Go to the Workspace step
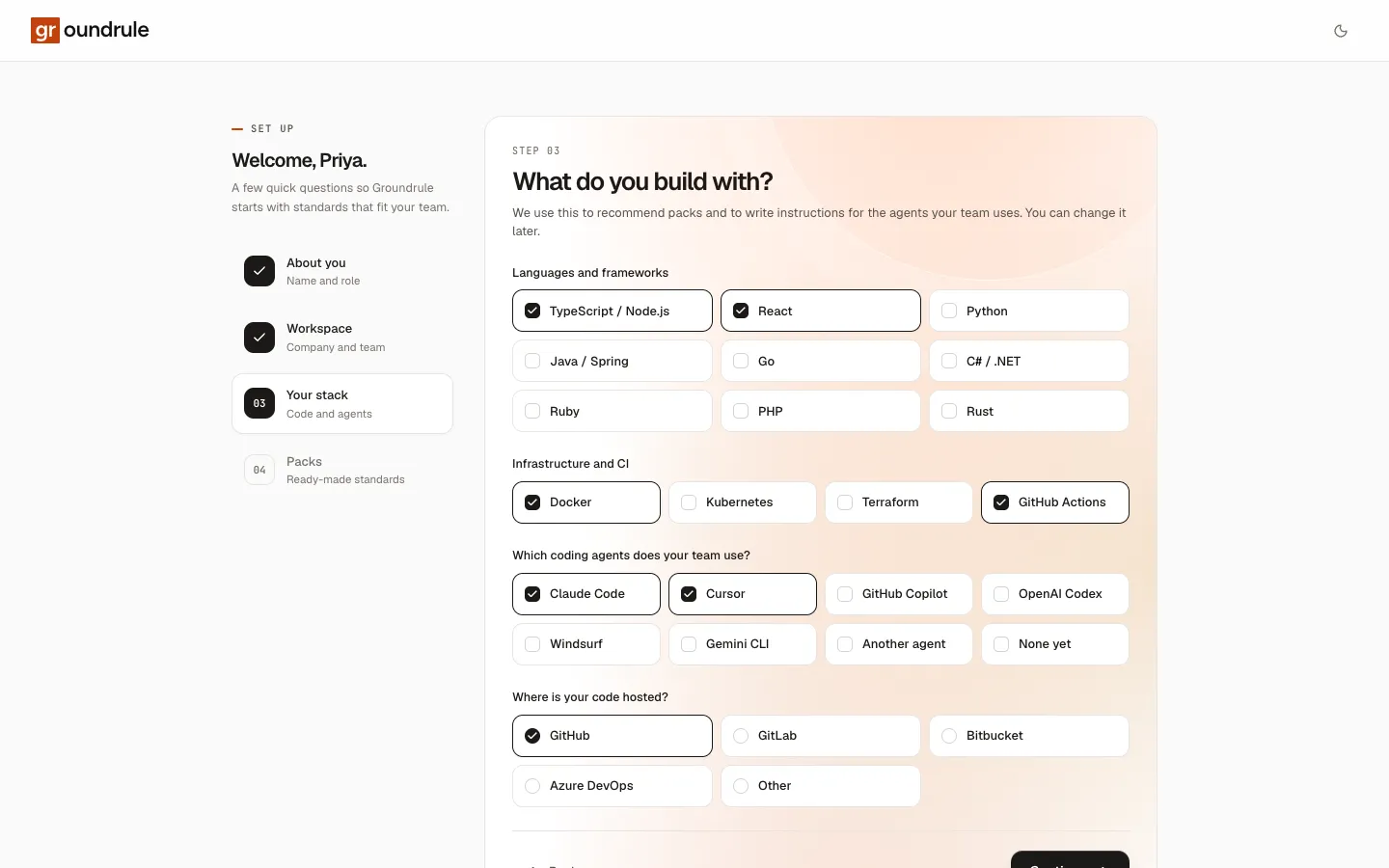The width and height of the screenshot is (1389, 868). 342,338
